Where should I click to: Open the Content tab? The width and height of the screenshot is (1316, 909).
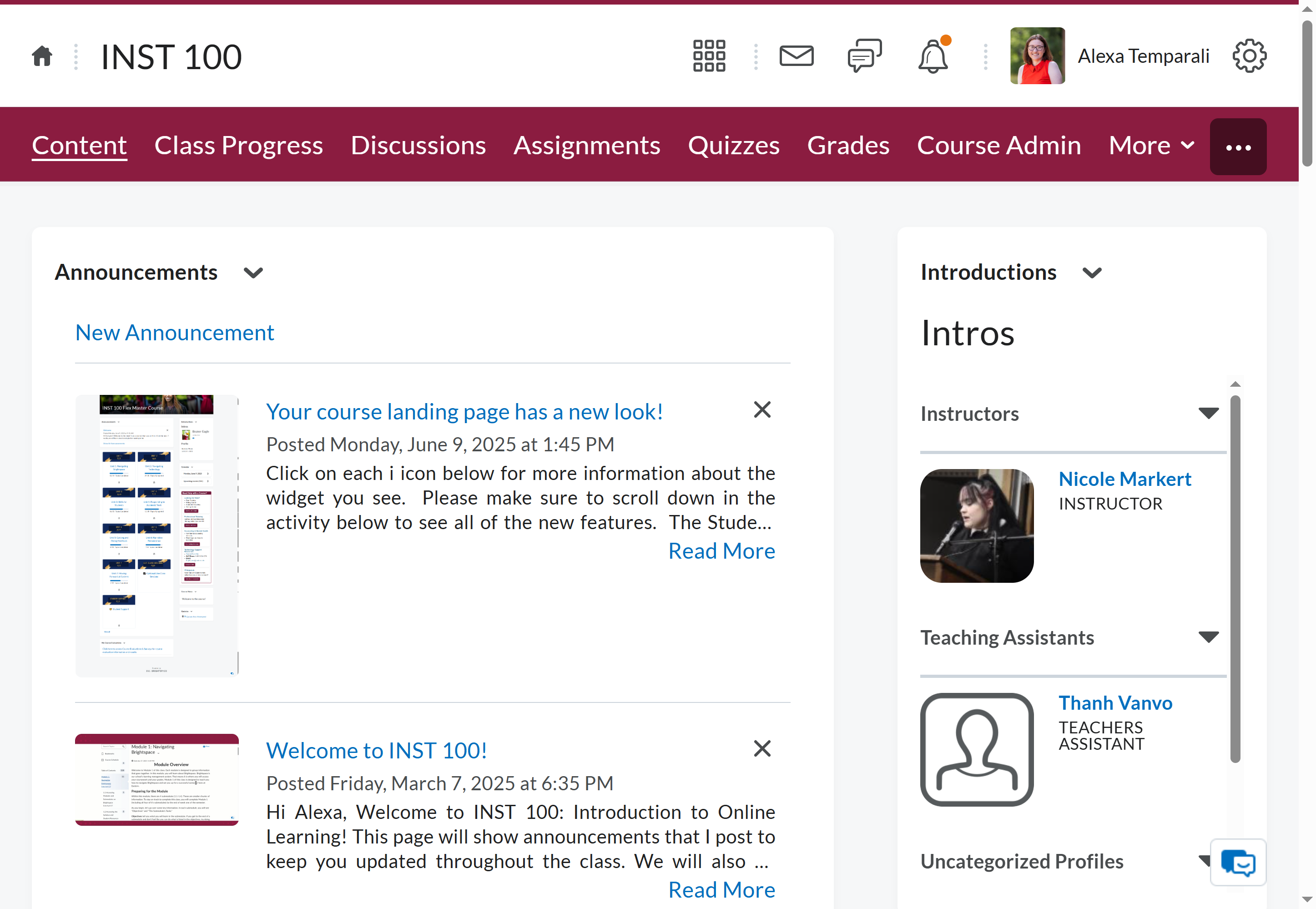pos(79,146)
